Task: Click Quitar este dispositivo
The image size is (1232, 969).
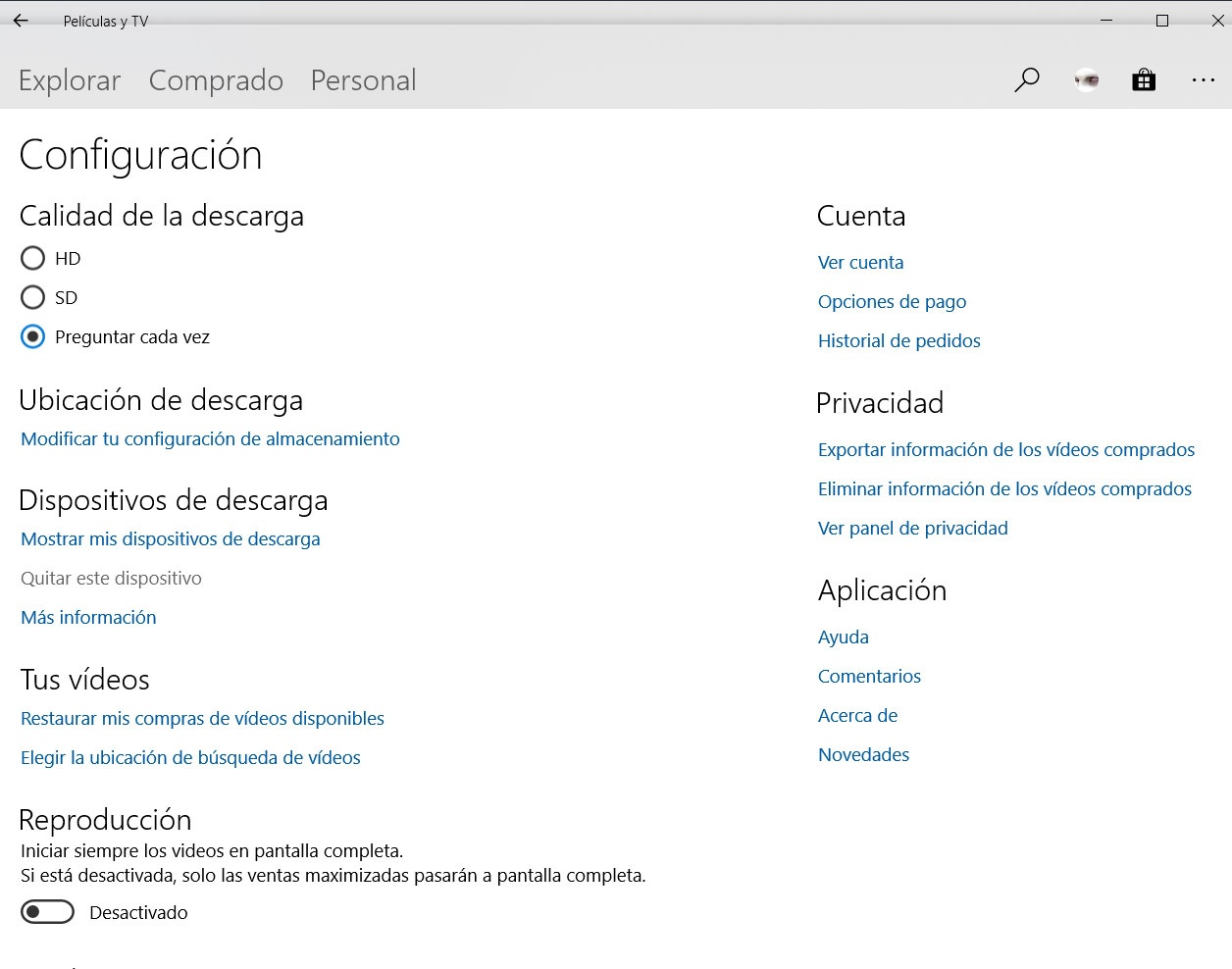Action: click(x=111, y=578)
